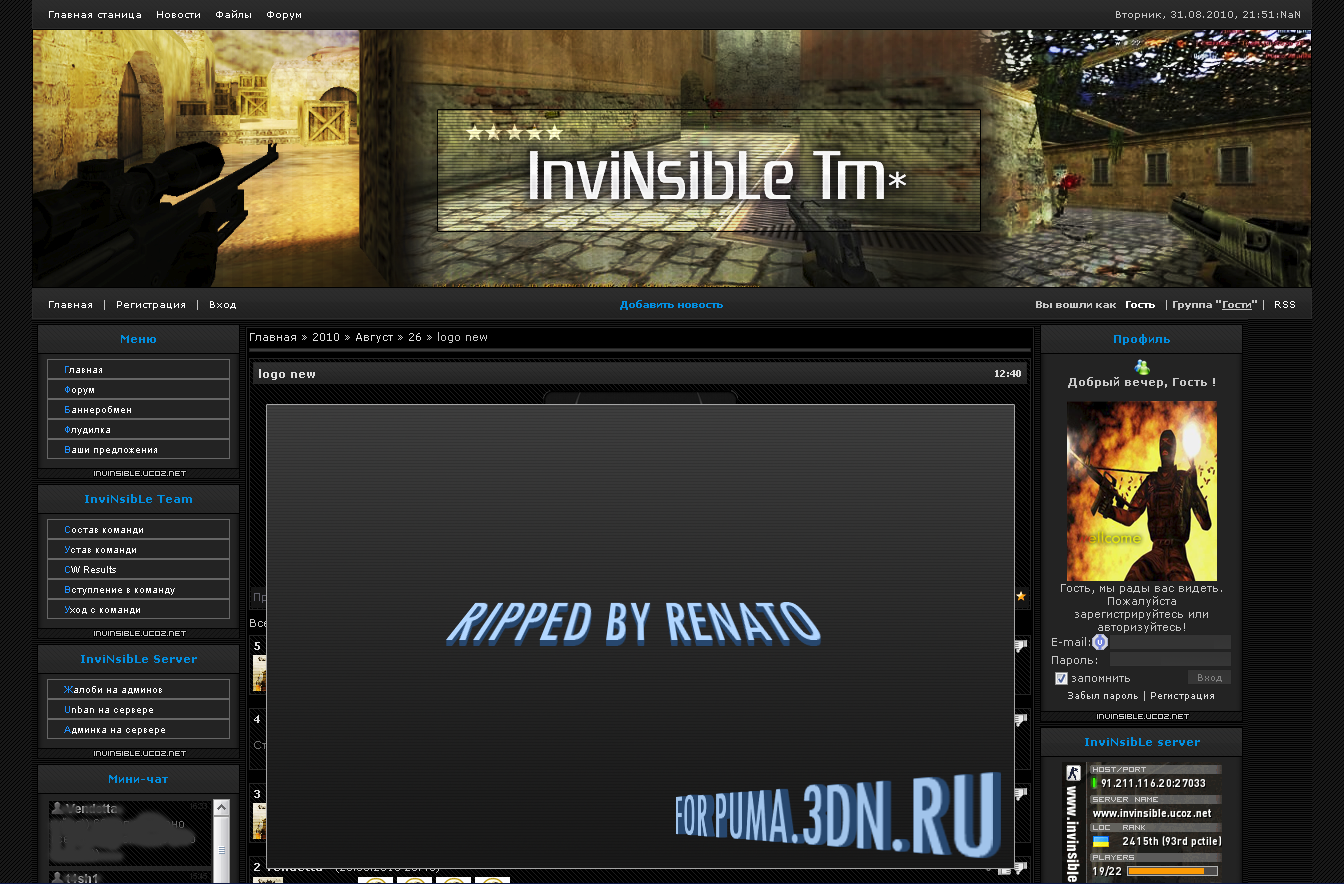
Task: Open the Файлы top menu item
Action: click(233, 15)
